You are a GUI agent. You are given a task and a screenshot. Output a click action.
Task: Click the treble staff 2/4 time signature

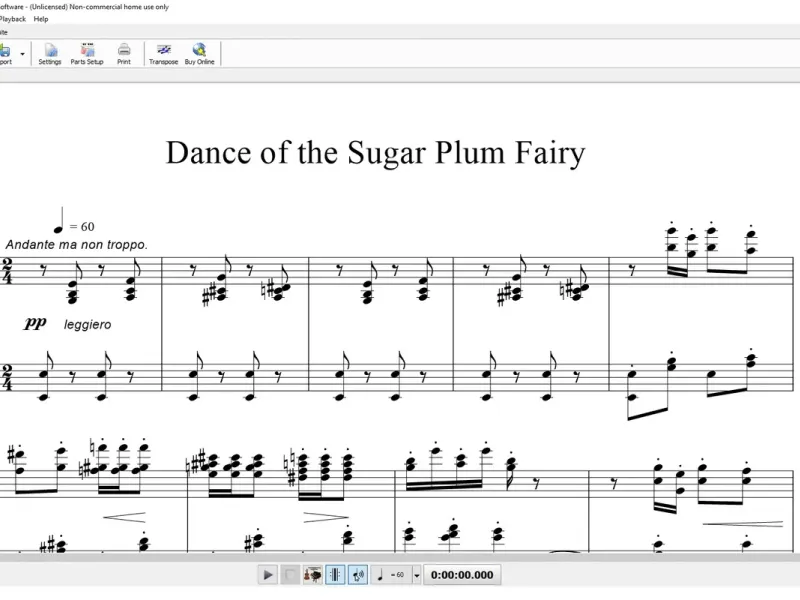pos(7,270)
